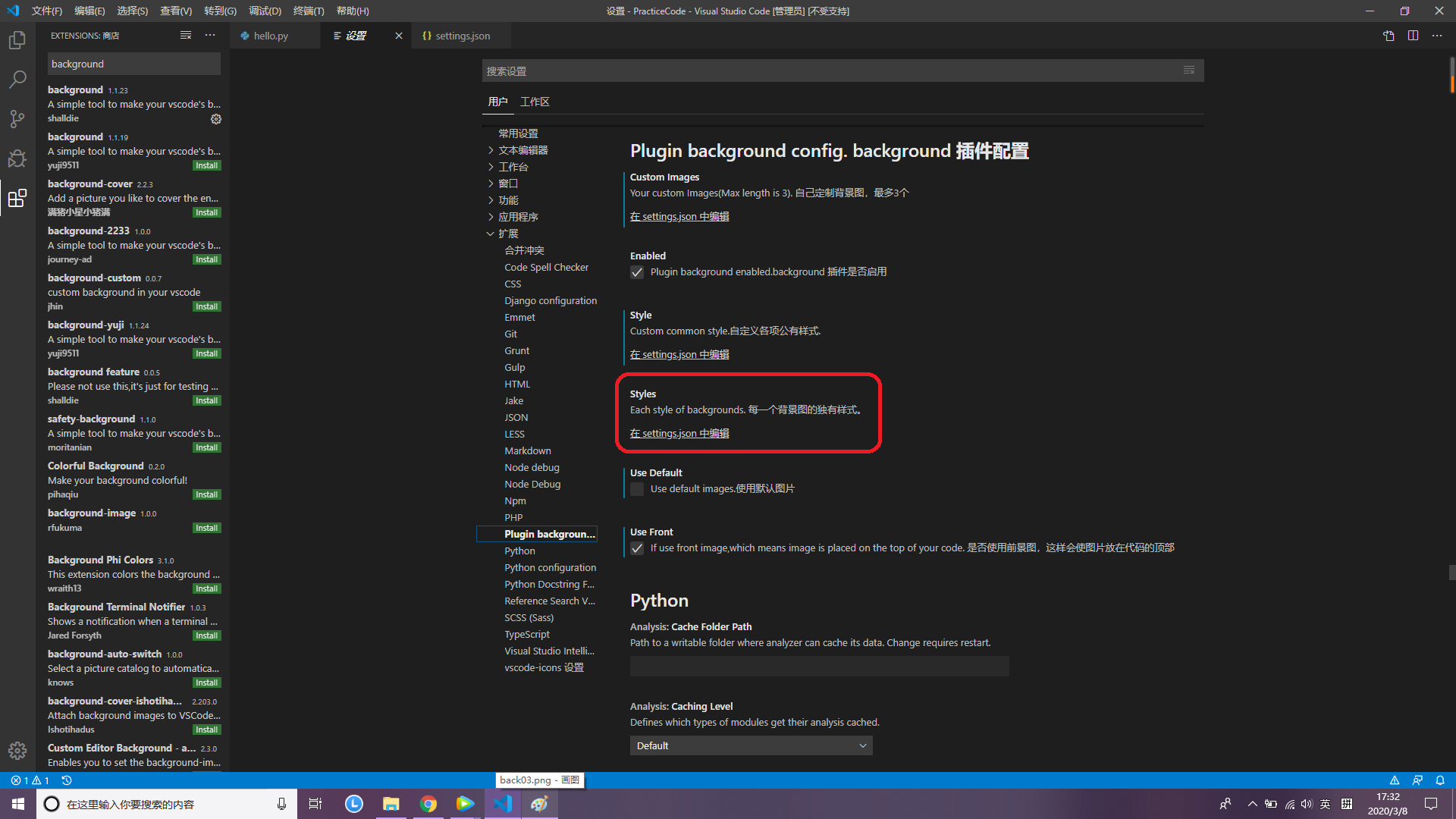Screen dimensions: 1456x819
Task: Select Markdown in settings tree
Action: pyautogui.click(x=528, y=451)
